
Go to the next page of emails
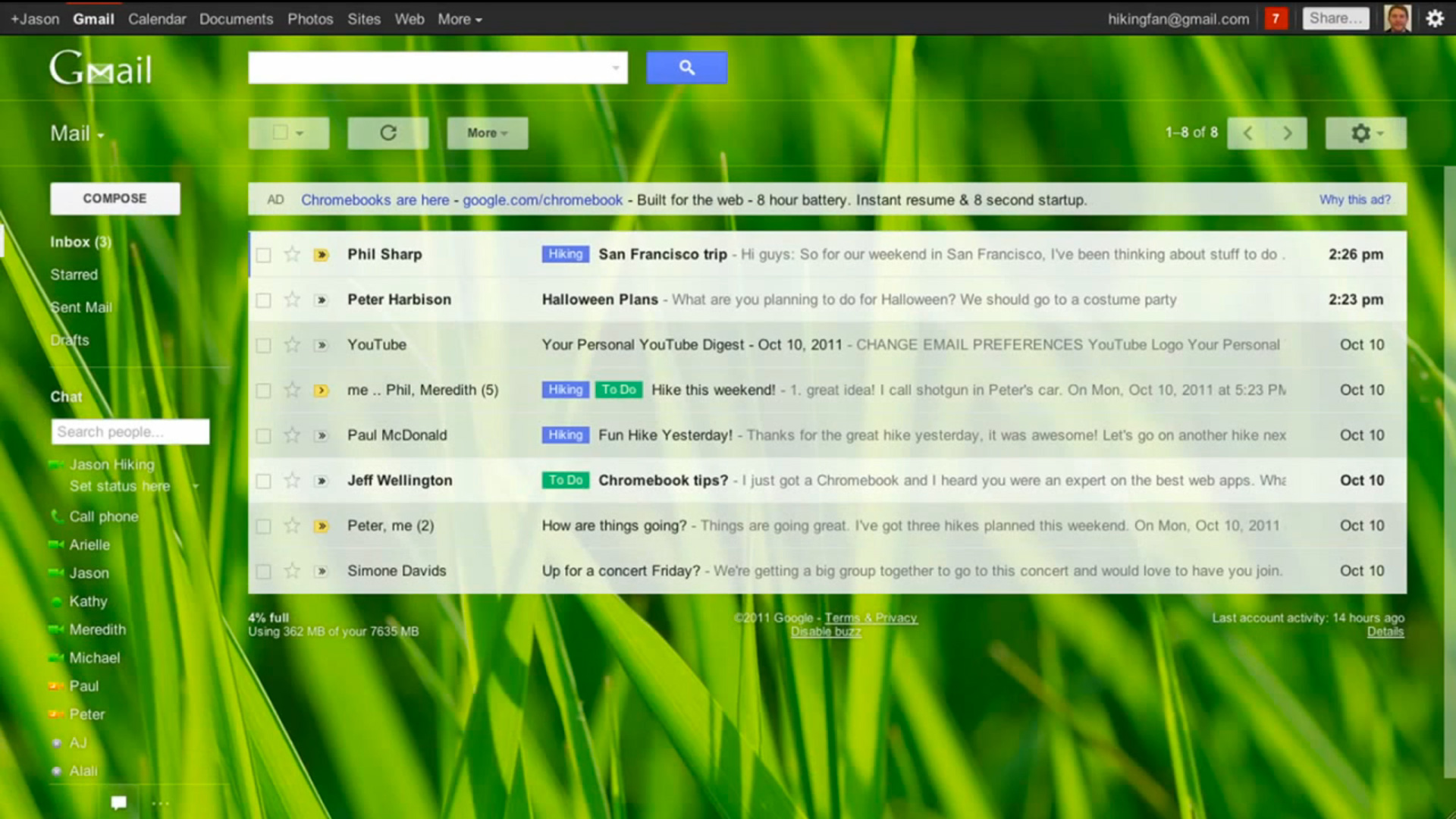pyautogui.click(x=1287, y=133)
